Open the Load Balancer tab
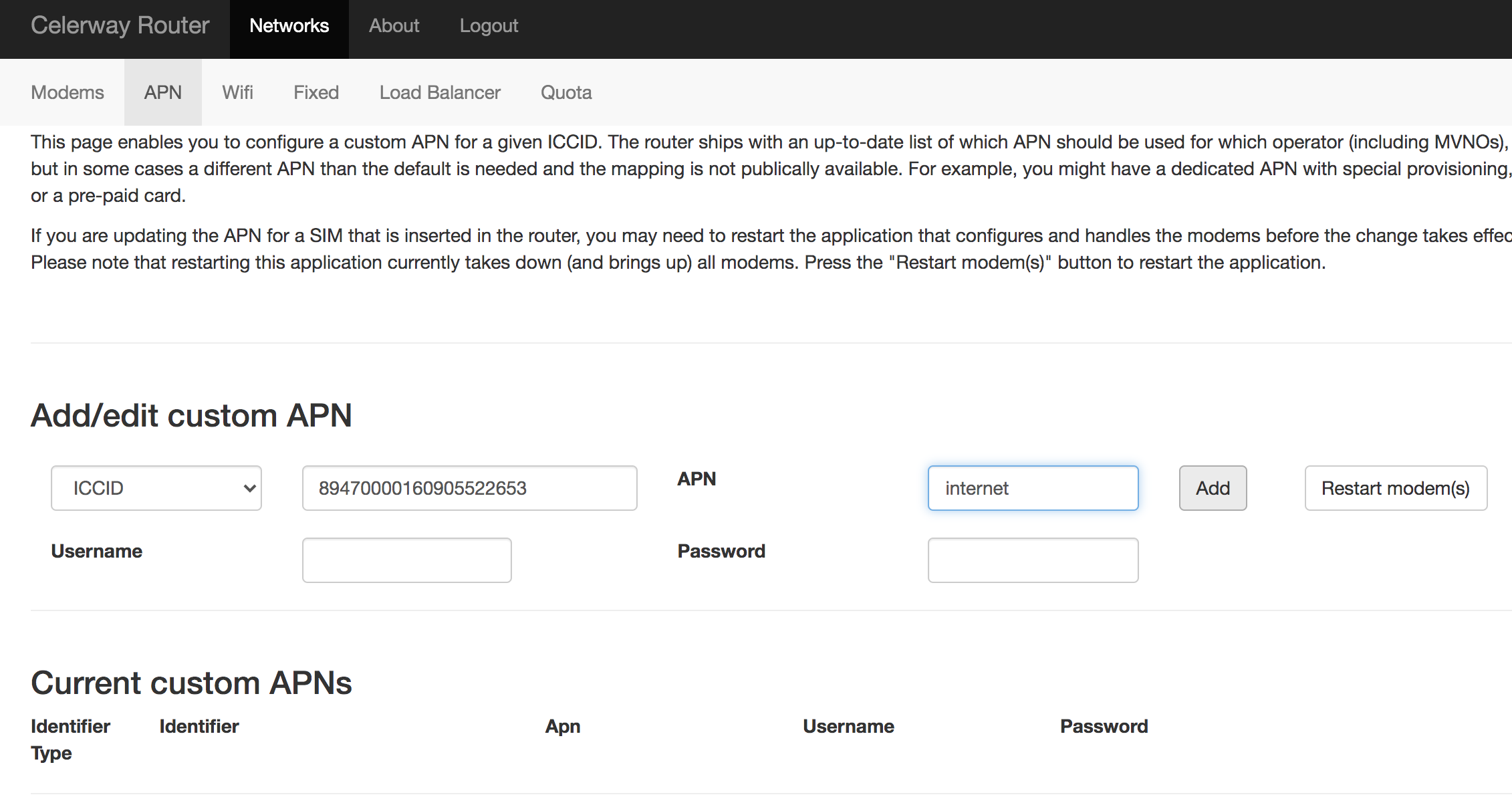 (440, 92)
